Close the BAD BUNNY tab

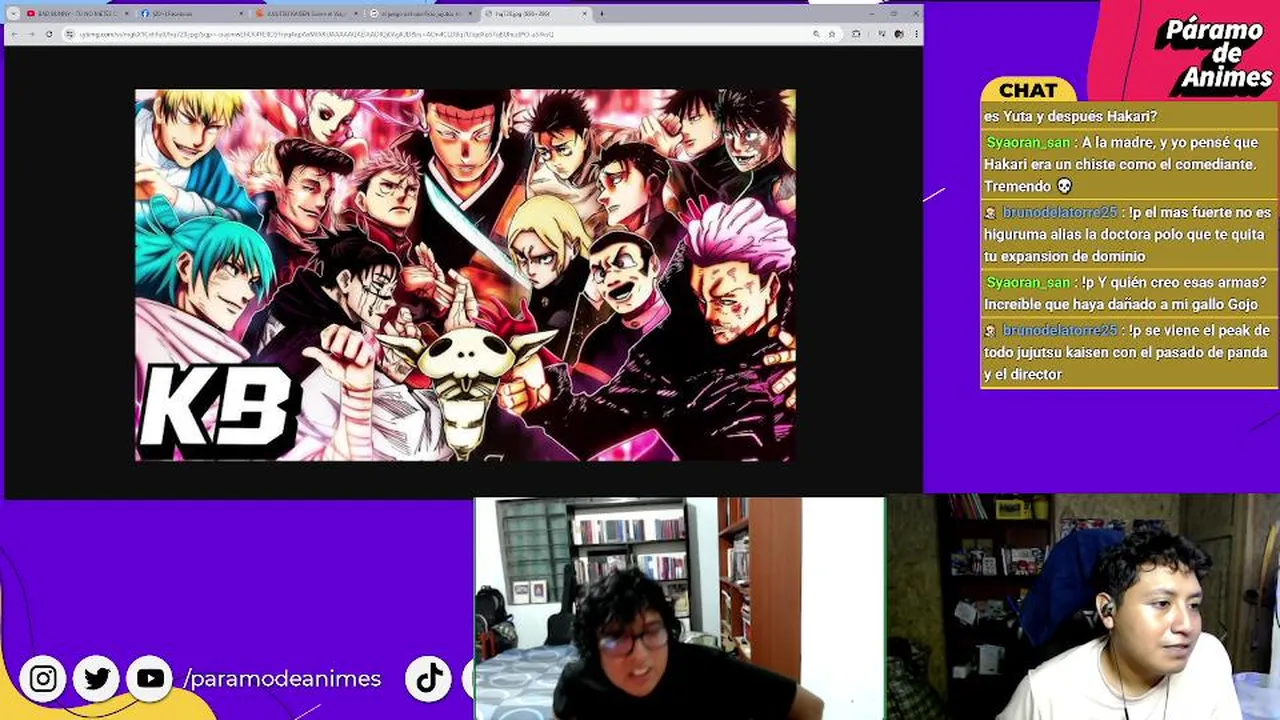(126, 14)
